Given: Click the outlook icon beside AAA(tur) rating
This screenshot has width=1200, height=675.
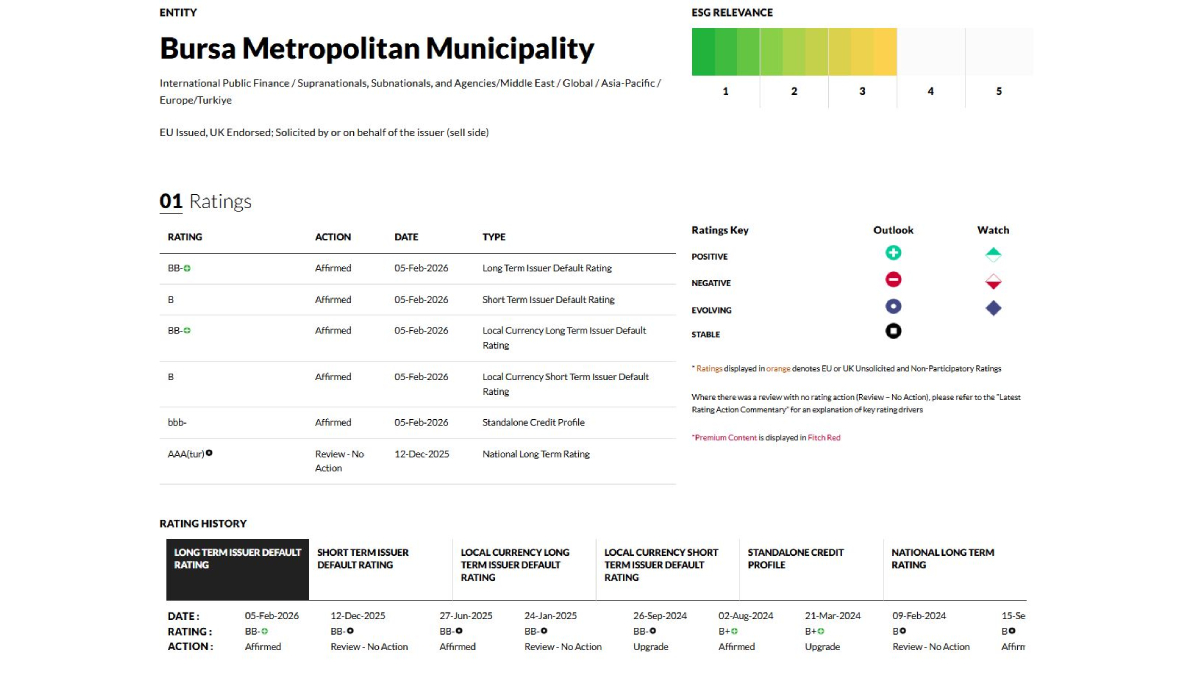Looking at the screenshot, I should pos(209,453).
